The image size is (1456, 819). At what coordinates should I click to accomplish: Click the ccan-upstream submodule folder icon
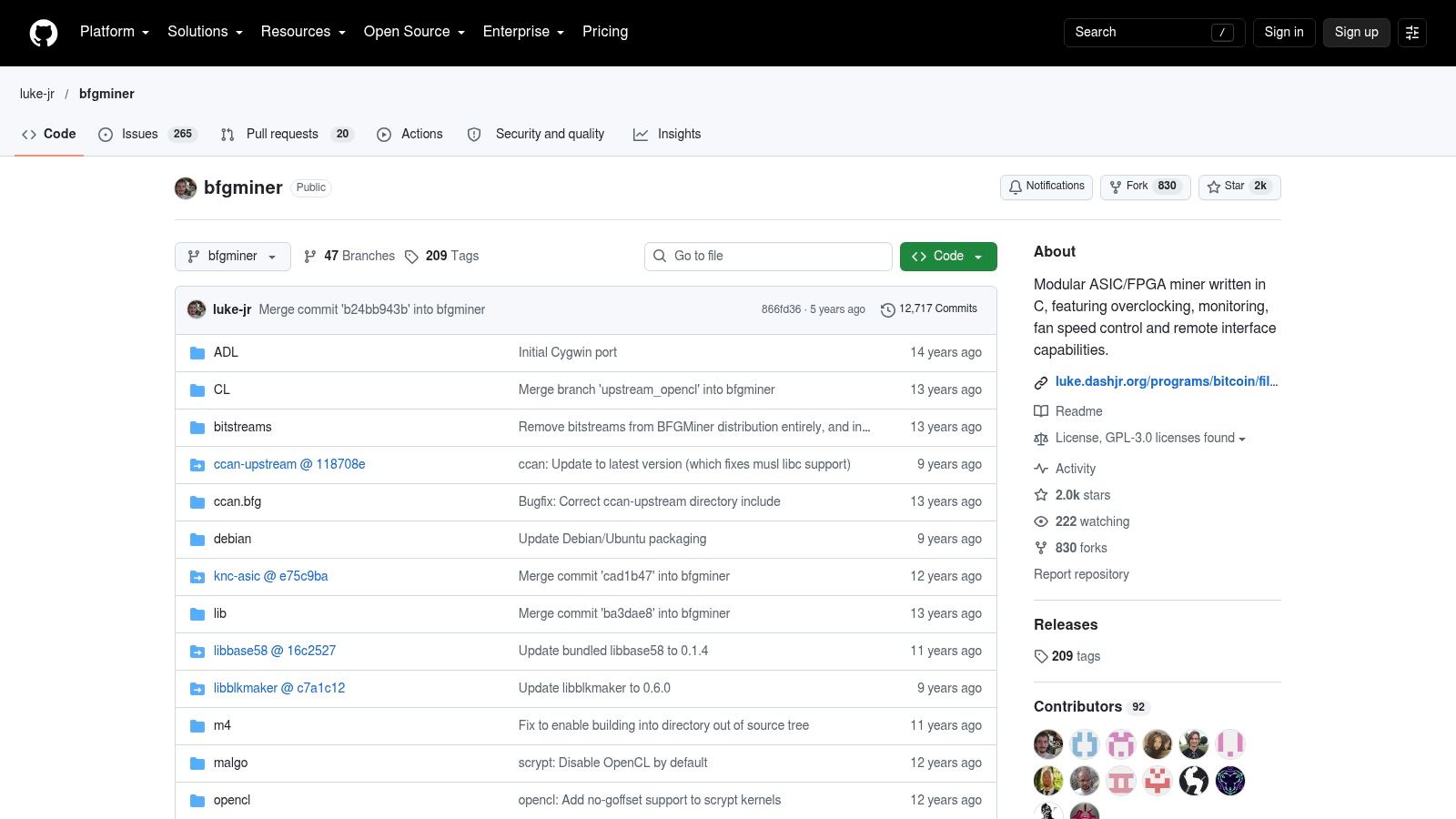(x=197, y=465)
